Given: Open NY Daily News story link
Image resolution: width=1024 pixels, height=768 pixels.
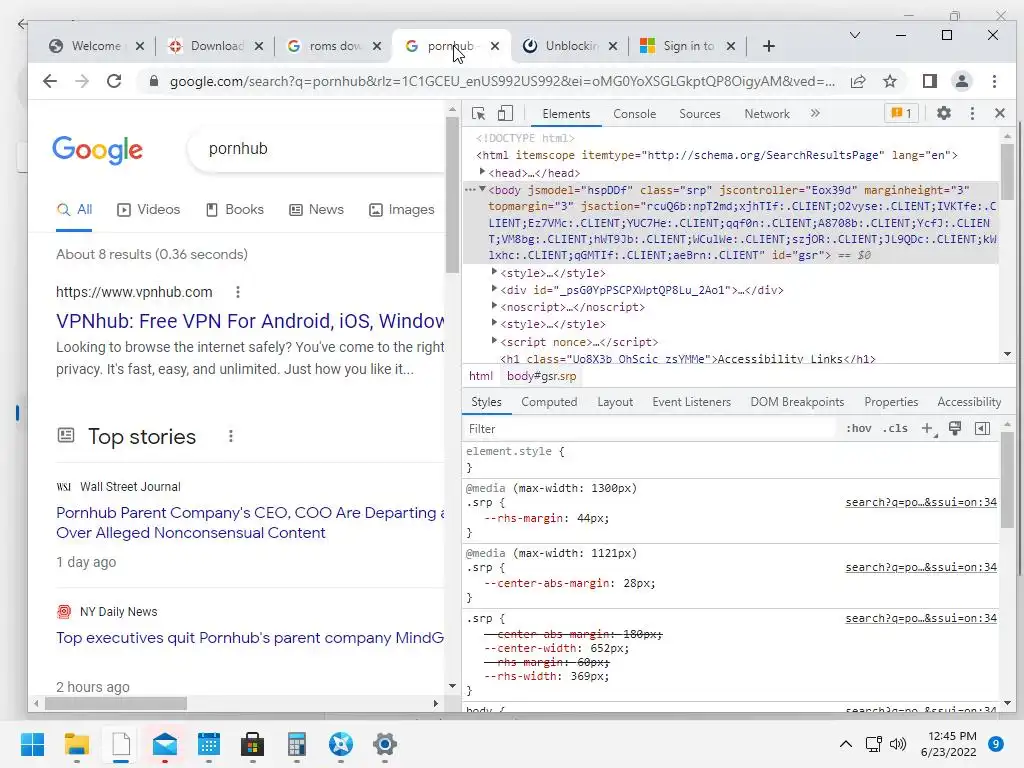Looking at the screenshot, I should (250, 638).
